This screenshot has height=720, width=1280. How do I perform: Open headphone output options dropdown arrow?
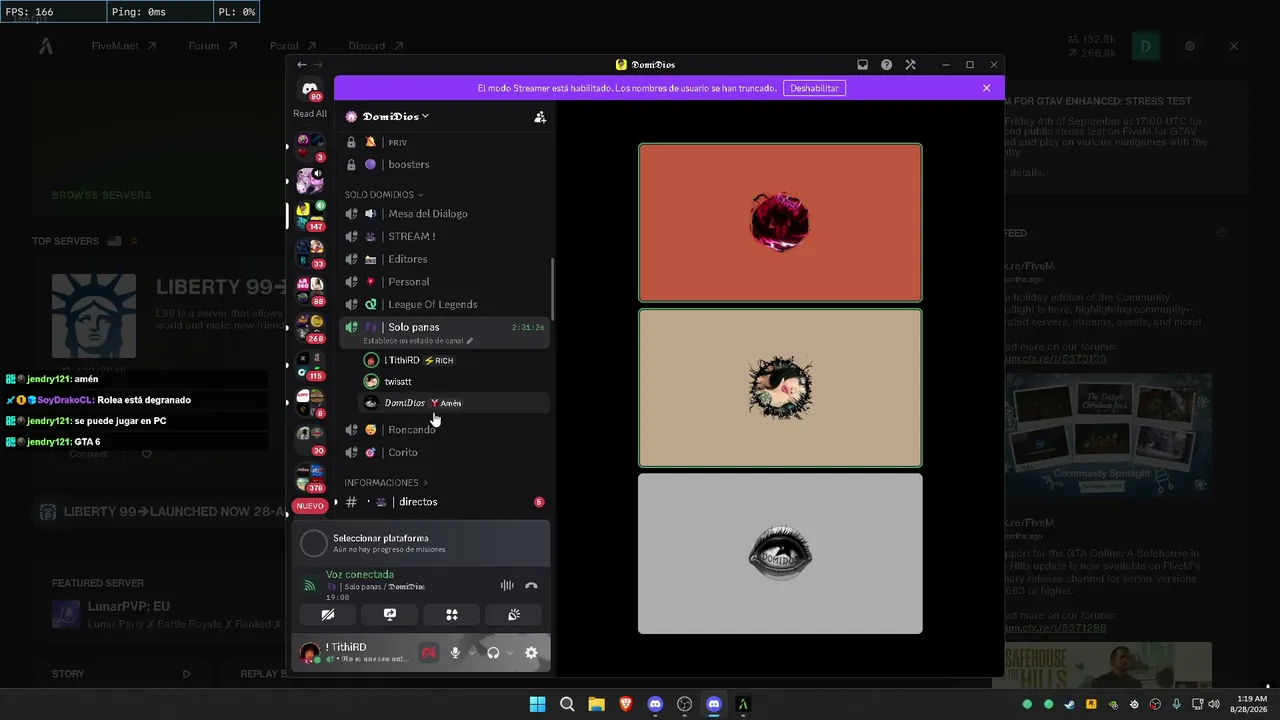[510, 653]
